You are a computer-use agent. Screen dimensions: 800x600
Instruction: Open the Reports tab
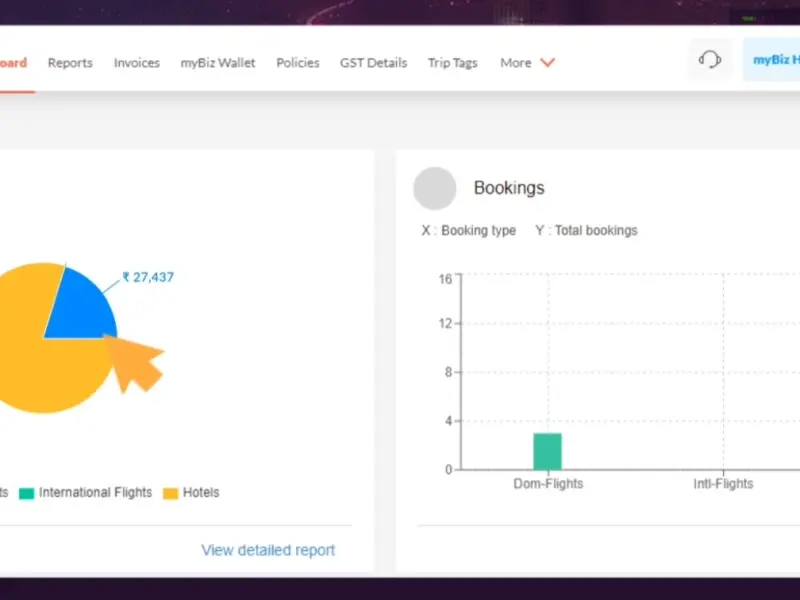[70, 62]
